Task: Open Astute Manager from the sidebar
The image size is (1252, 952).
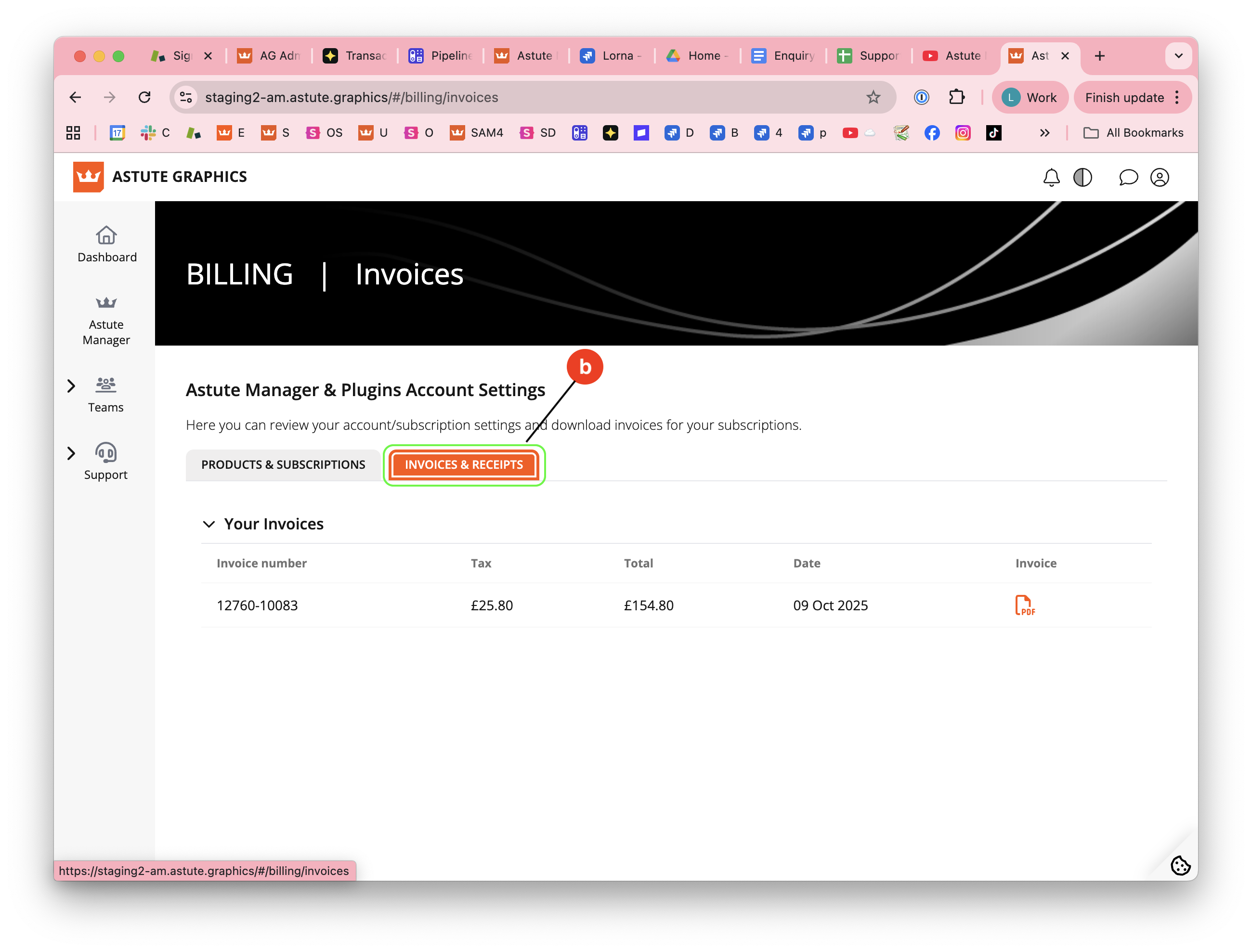Action: [106, 320]
